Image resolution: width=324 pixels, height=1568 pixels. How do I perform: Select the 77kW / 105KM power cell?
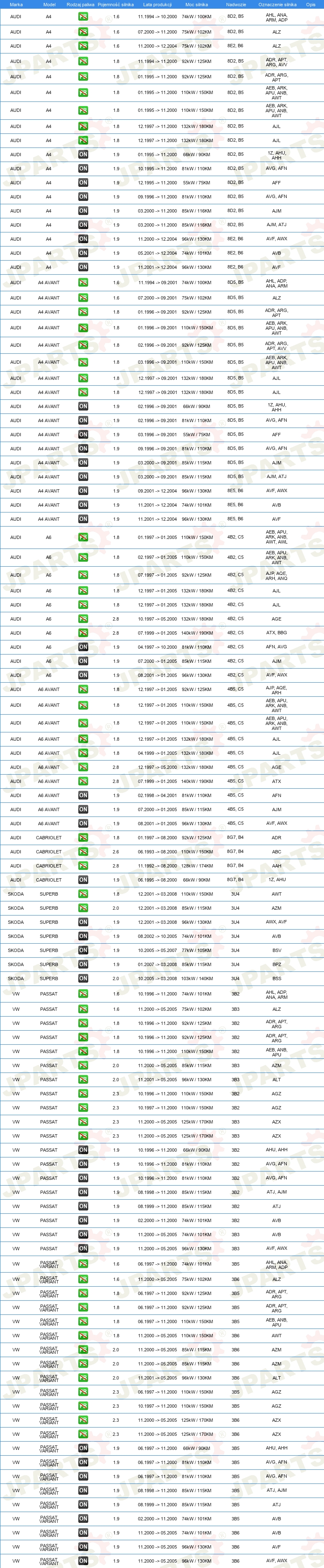coord(197,950)
